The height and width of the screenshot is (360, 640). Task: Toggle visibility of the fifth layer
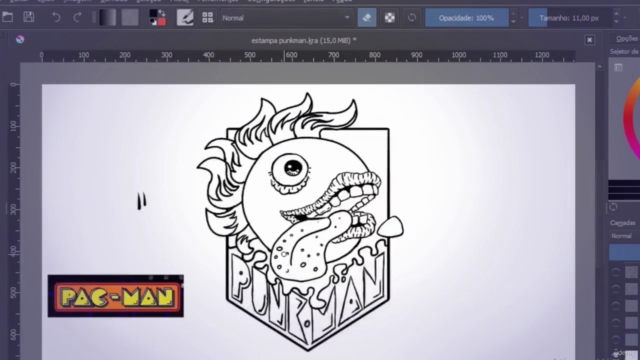click(616, 339)
